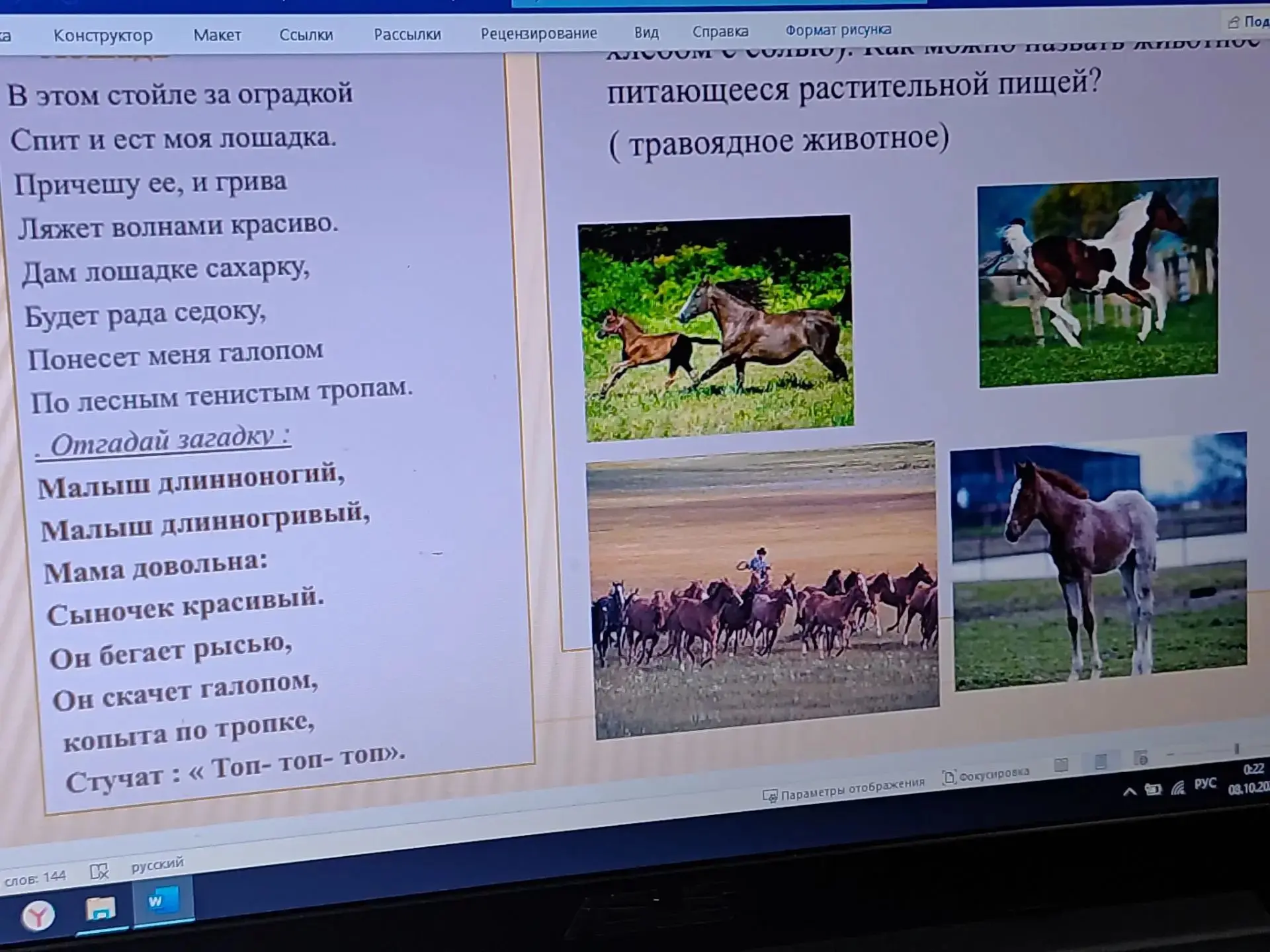The height and width of the screenshot is (952, 1270).
Task: Switch to Read Mode view icon
Action: [x=1061, y=766]
